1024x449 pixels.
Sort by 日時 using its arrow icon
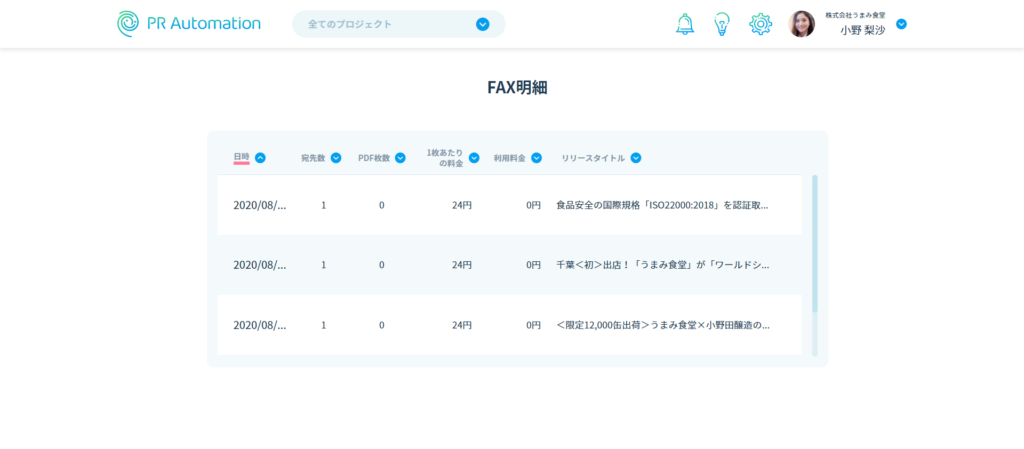[260, 157]
